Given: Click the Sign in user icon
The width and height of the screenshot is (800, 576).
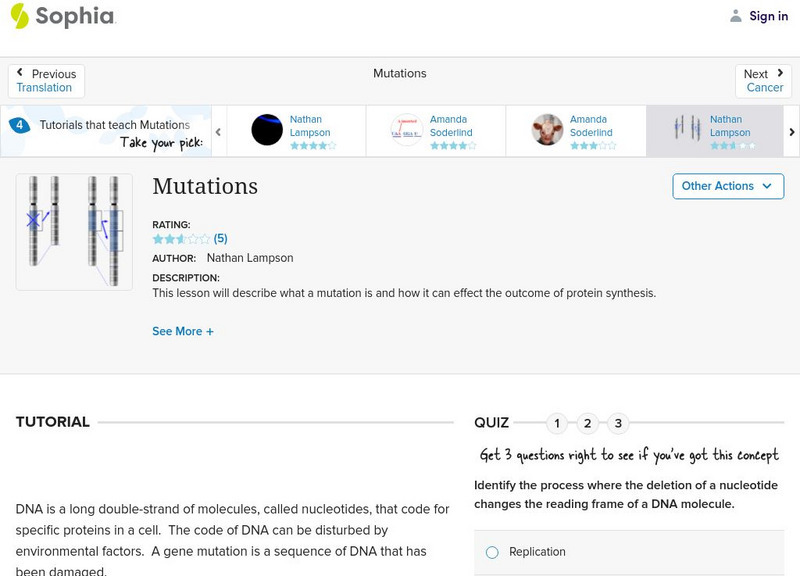Looking at the screenshot, I should pos(736,16).
